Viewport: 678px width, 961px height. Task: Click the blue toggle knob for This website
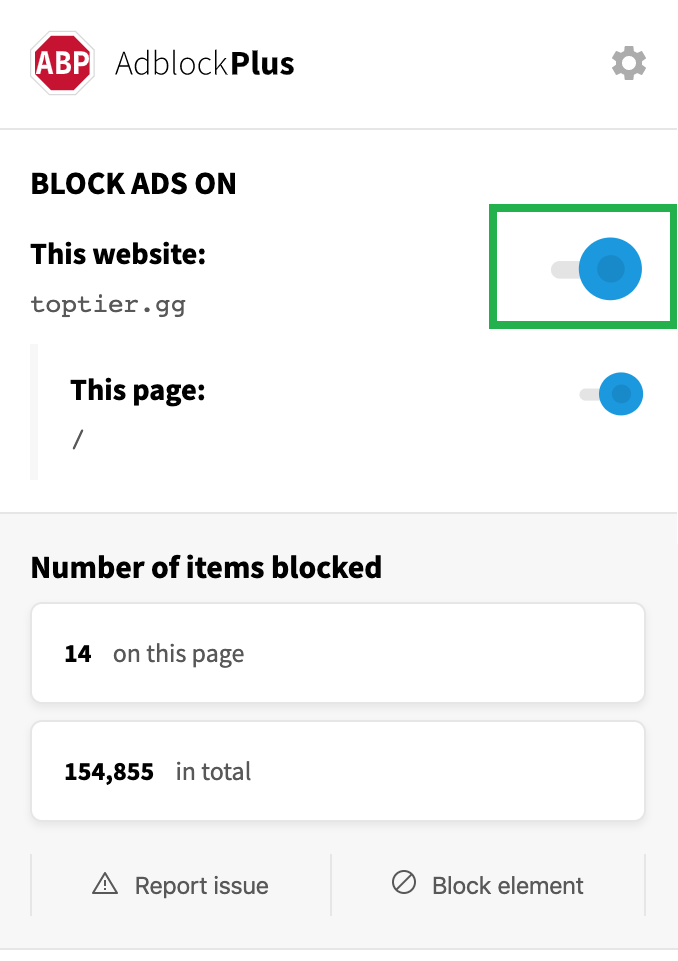click(x=612, y=268)
